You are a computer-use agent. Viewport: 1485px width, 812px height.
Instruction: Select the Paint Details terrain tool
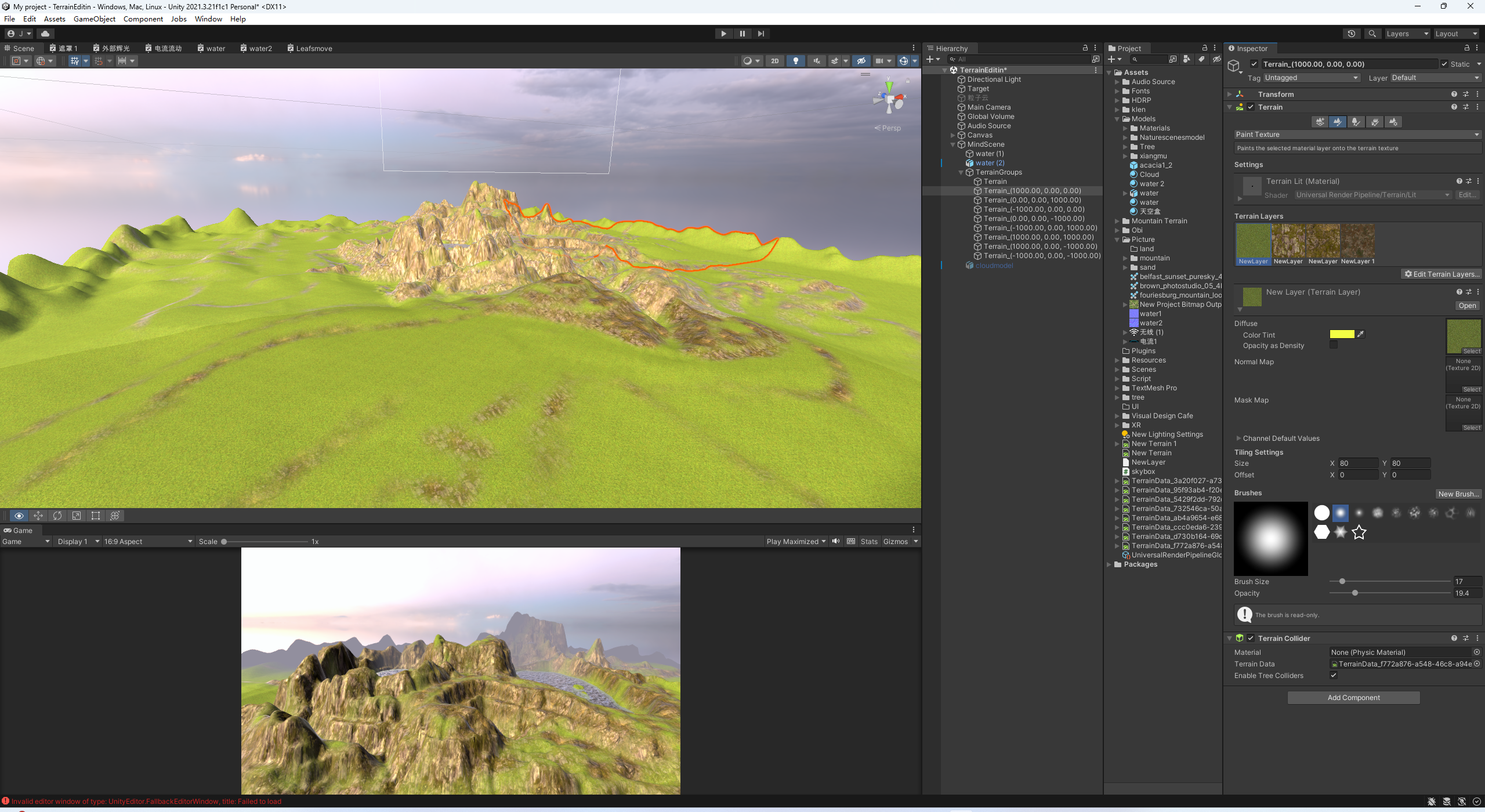click(1375, 122)
